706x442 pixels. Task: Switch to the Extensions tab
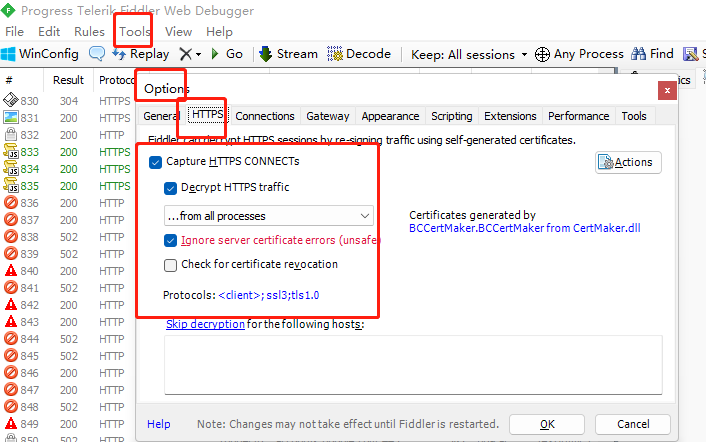point(510,116)
